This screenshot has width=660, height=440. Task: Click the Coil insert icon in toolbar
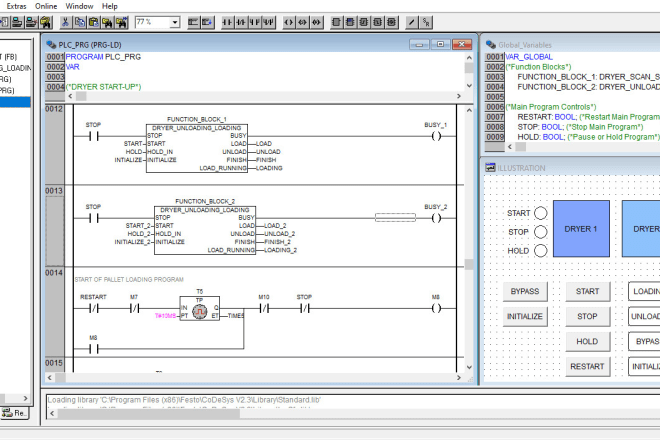click(x=291, y=22)
